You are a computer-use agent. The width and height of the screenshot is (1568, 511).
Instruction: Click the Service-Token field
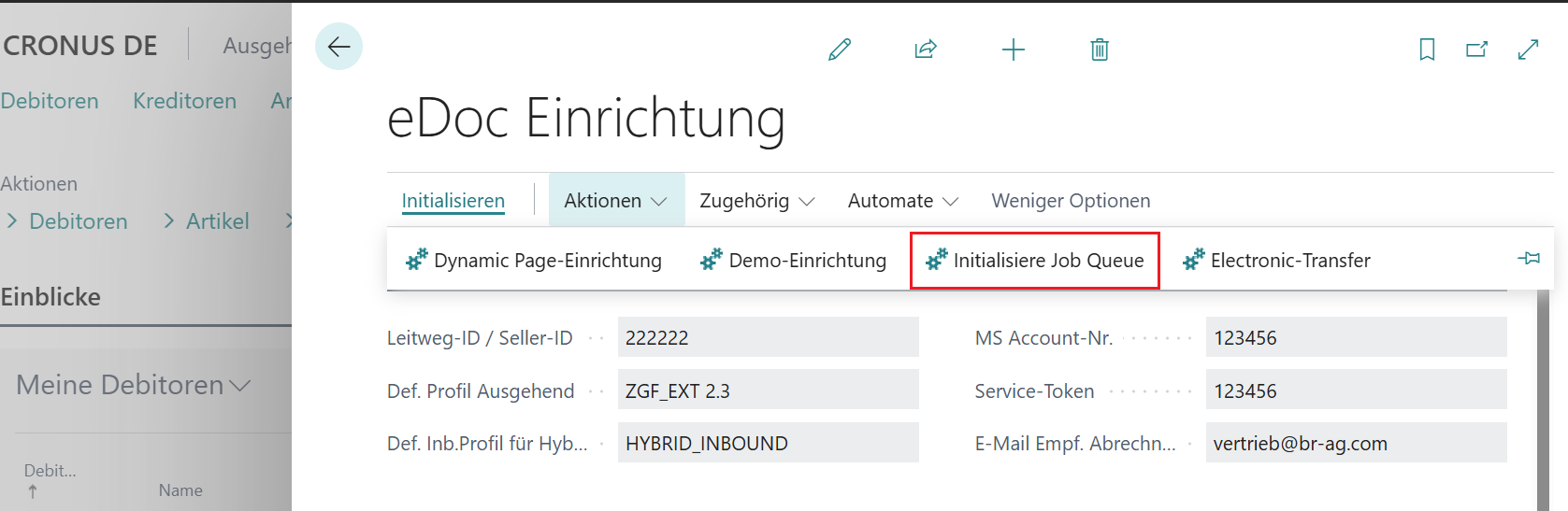click(x=1356, y=390)
